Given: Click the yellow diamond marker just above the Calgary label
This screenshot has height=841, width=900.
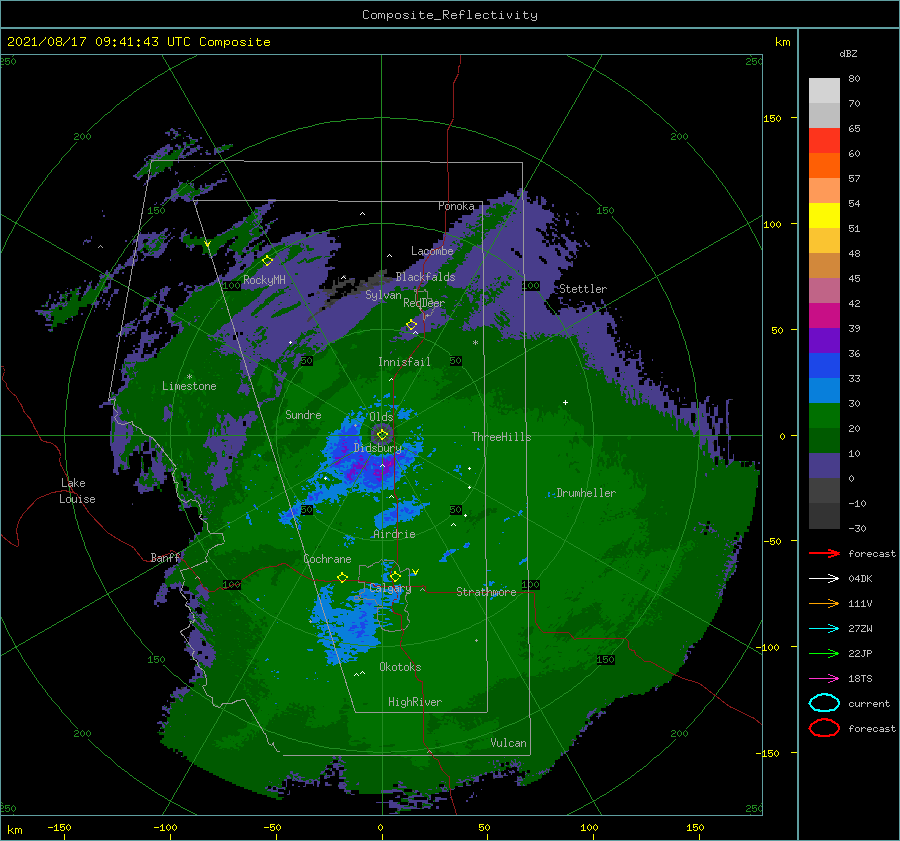Looking at the screenshot, I should (395, 576).
